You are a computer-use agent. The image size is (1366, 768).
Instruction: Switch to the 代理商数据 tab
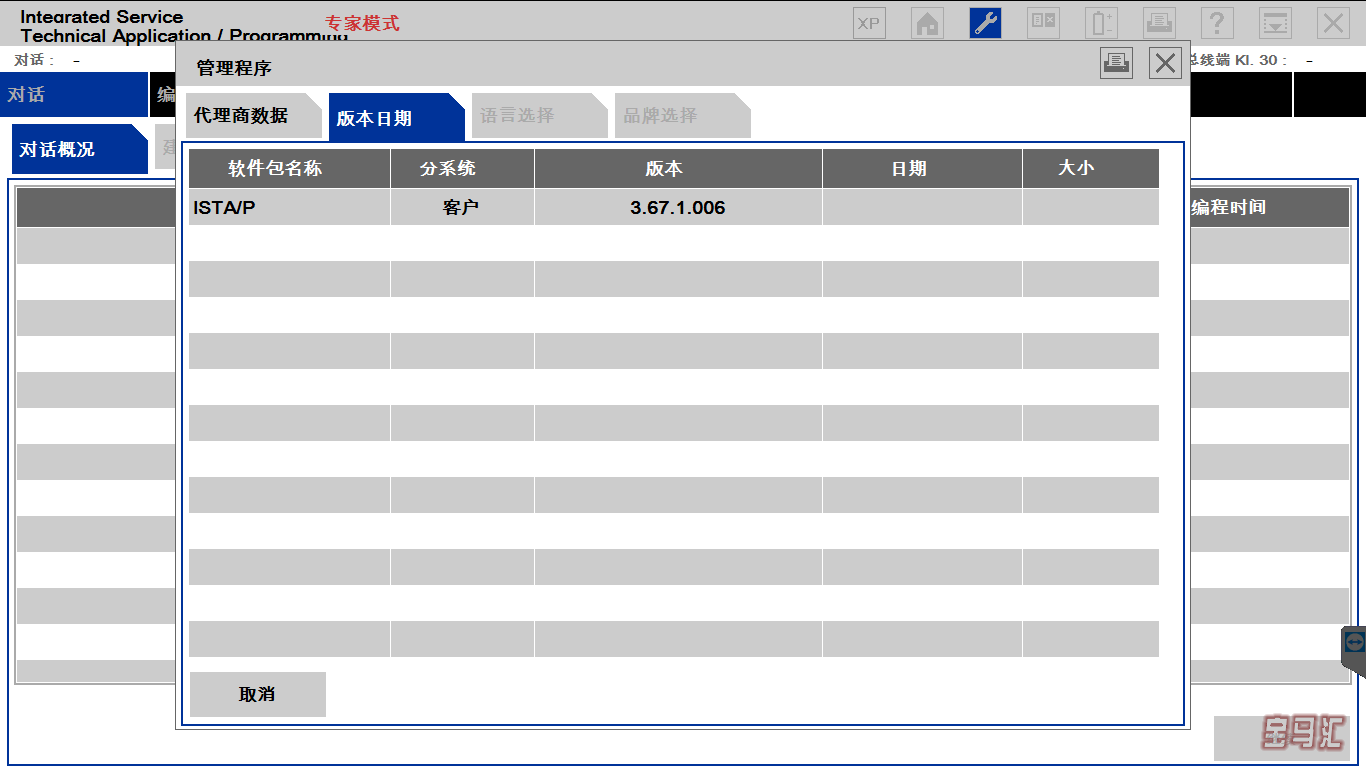coord(253,116)
